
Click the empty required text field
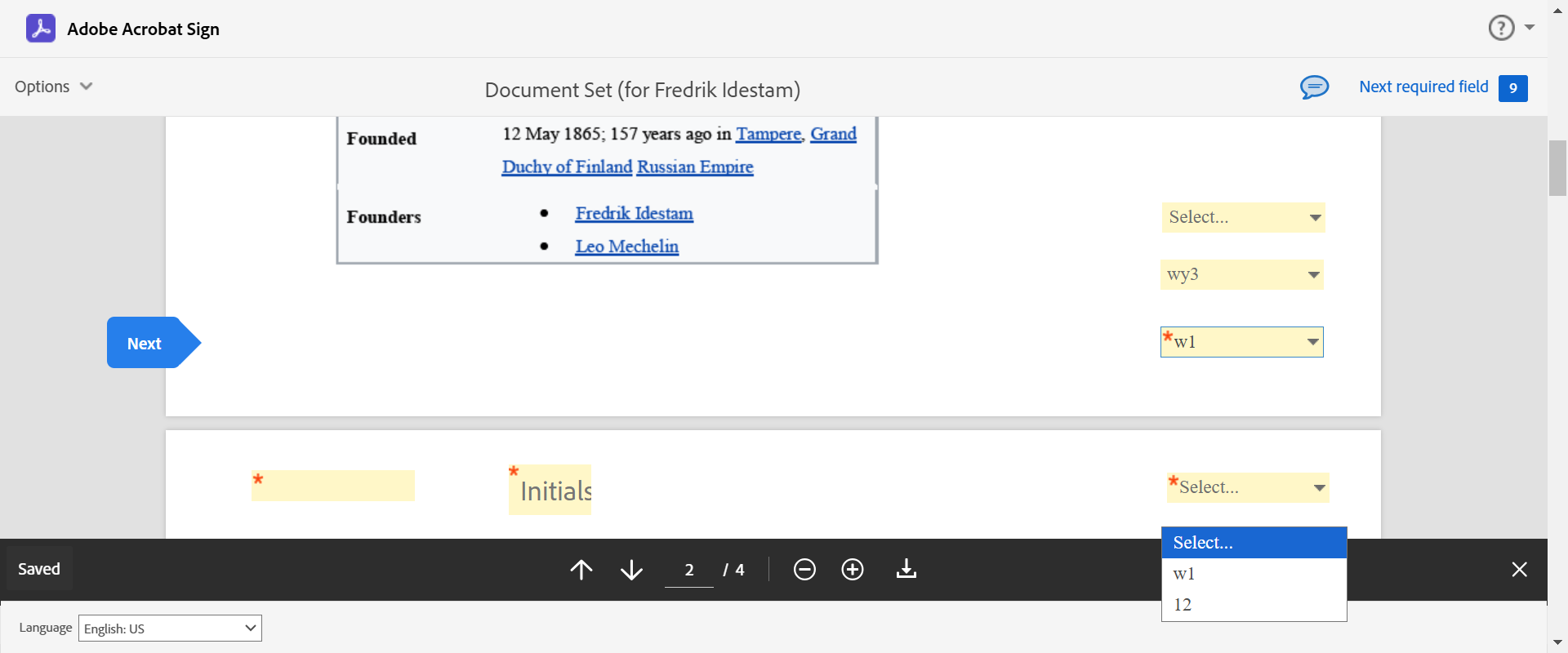(x=333, y=486)
